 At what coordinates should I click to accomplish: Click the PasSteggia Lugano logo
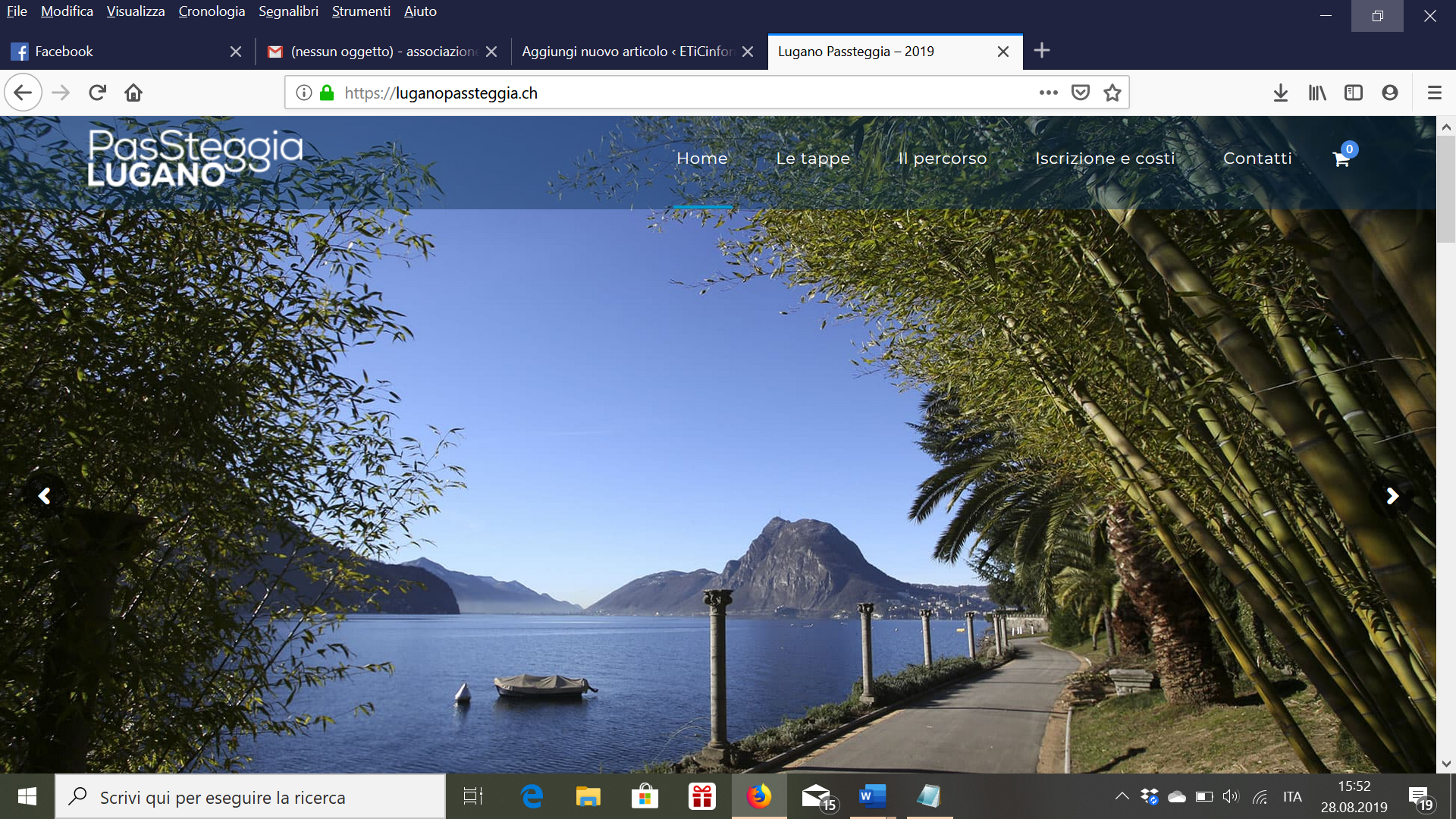pos(195,157)
